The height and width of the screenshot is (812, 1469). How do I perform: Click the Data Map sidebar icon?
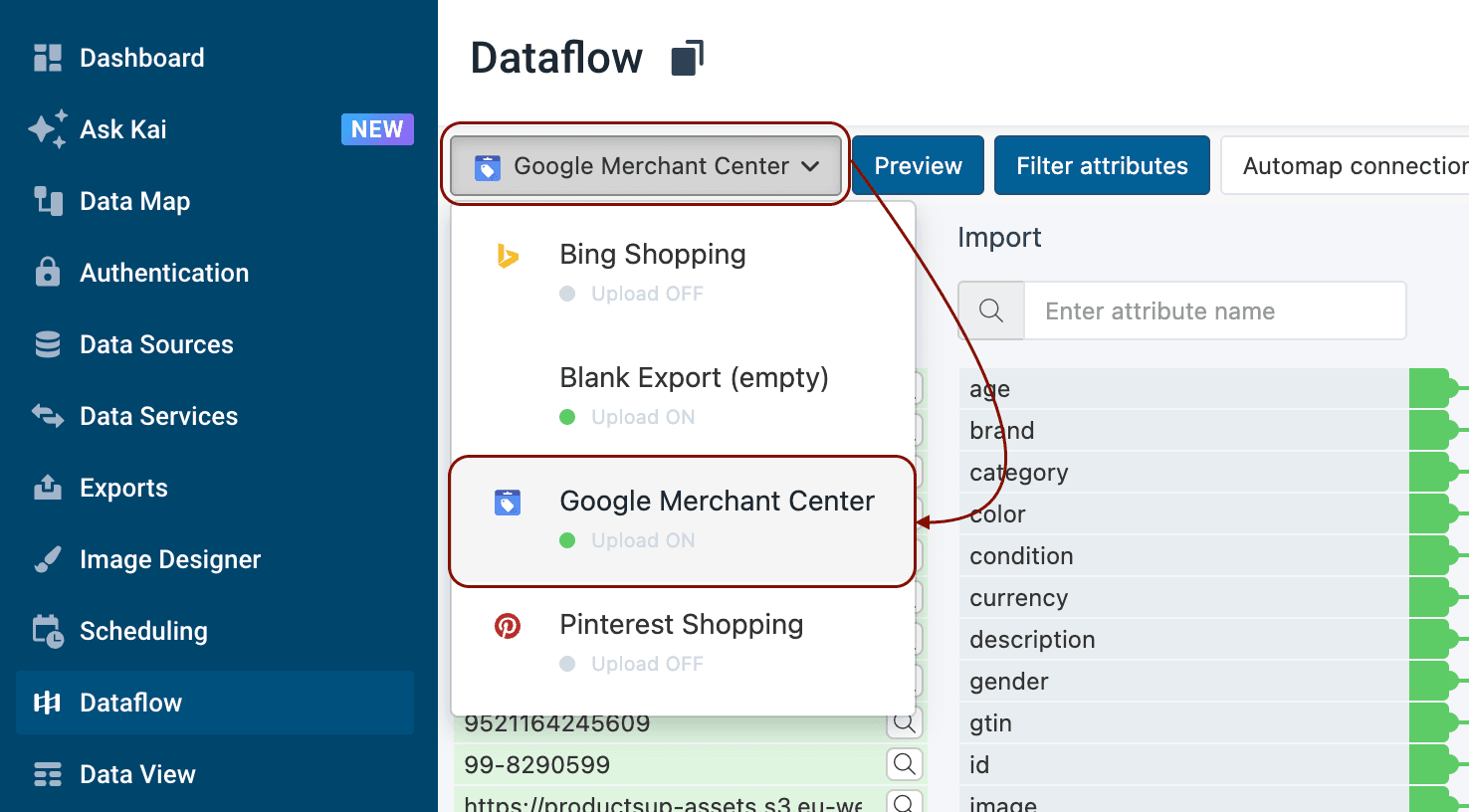click(x=48, y=201)
